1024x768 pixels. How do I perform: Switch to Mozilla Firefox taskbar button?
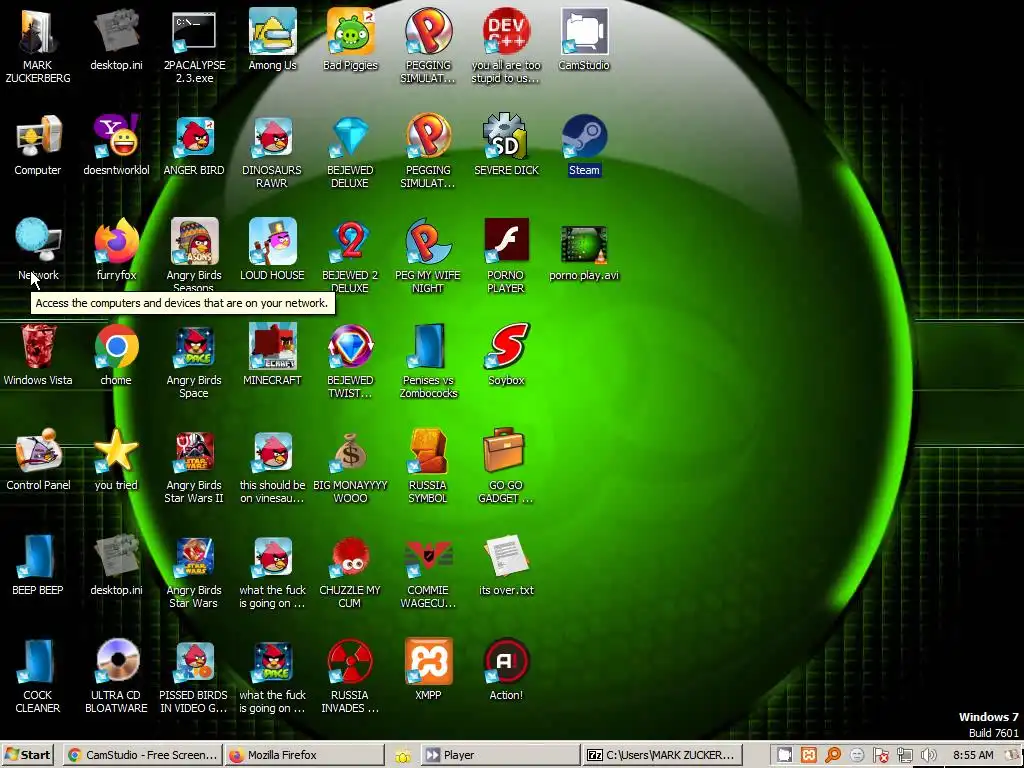click(x=305, y=755)
